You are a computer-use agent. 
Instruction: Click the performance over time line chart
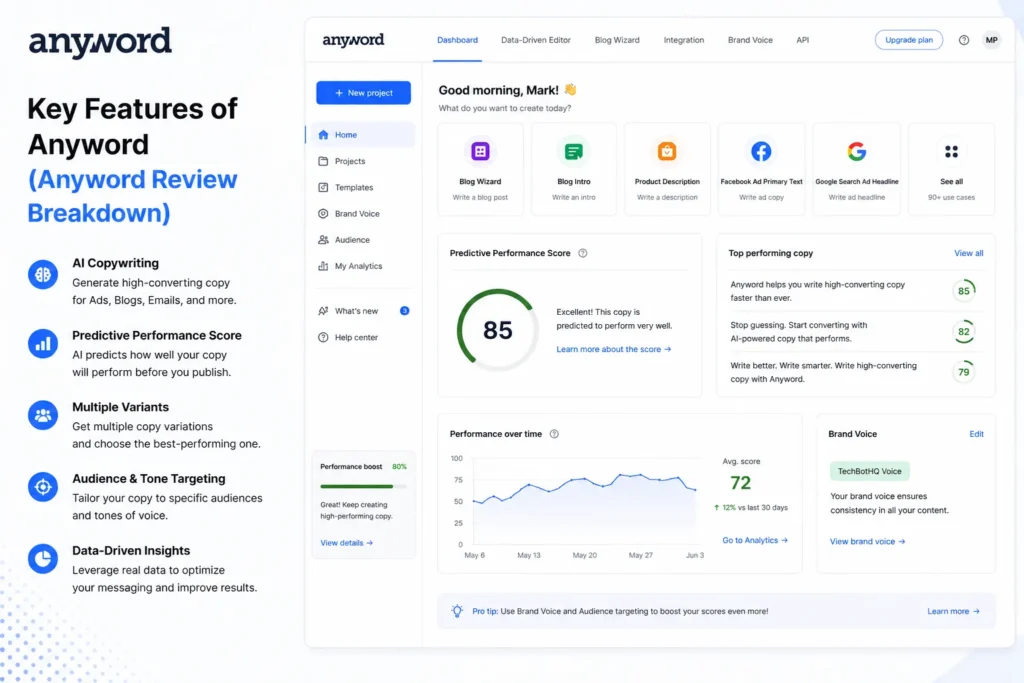tap(586, 503)
